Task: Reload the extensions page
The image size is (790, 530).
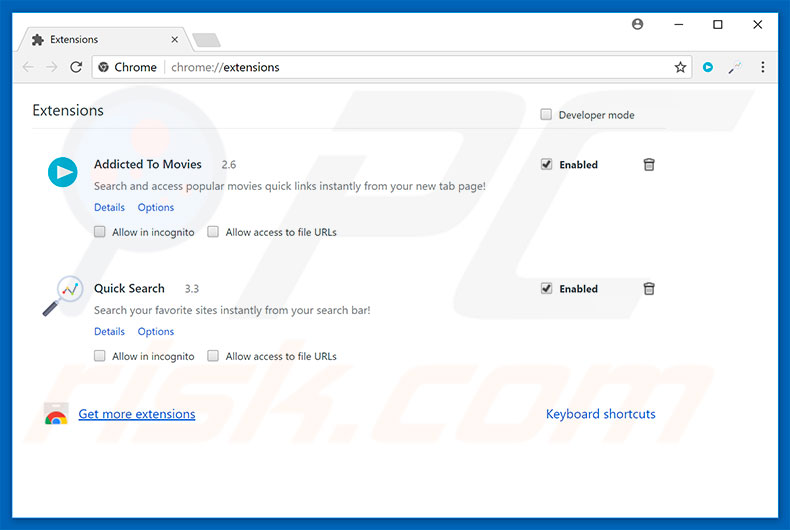Action: click(x=76, y=67)
